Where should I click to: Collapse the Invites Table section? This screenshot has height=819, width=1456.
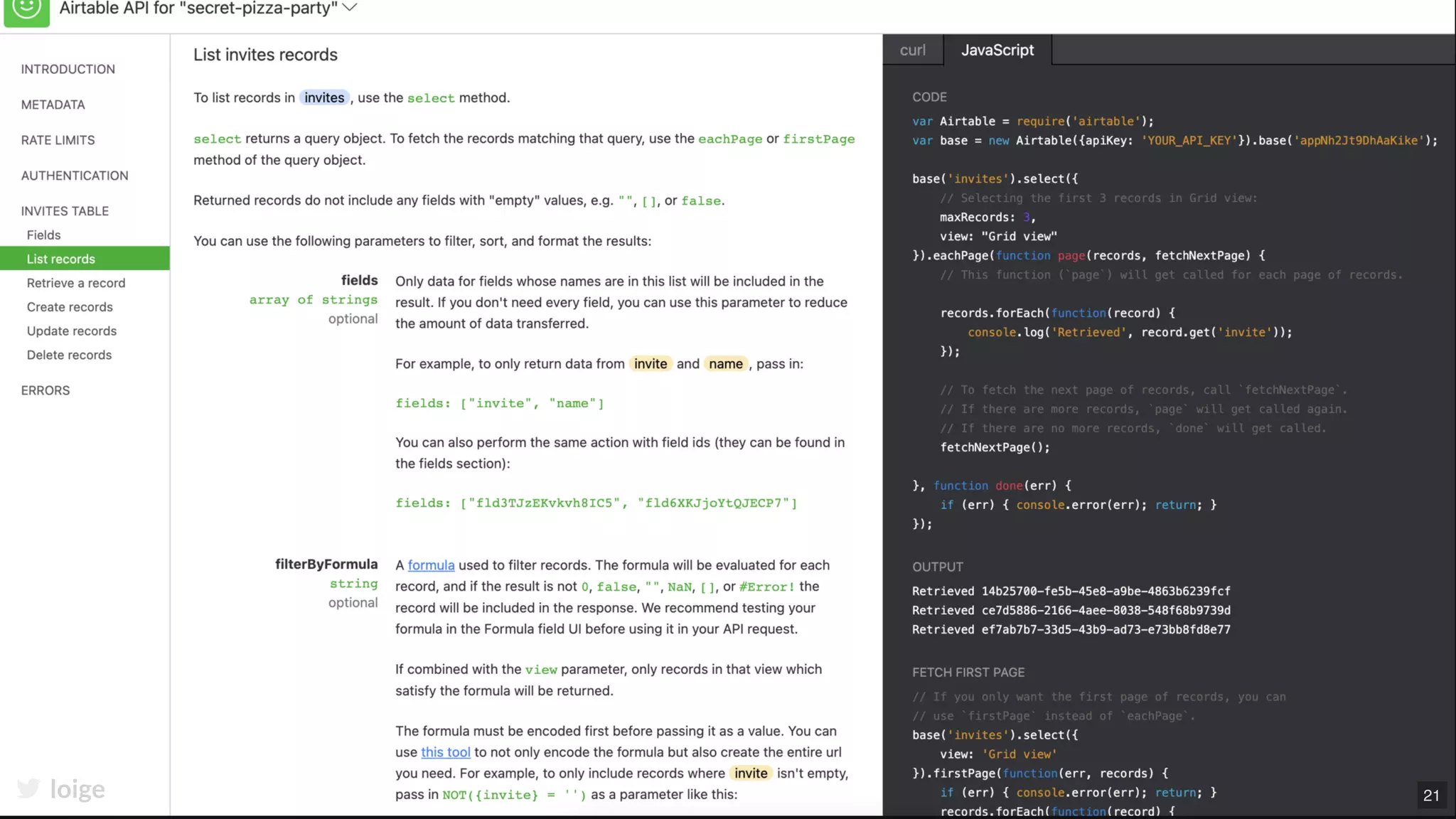(x=65, y=211)
